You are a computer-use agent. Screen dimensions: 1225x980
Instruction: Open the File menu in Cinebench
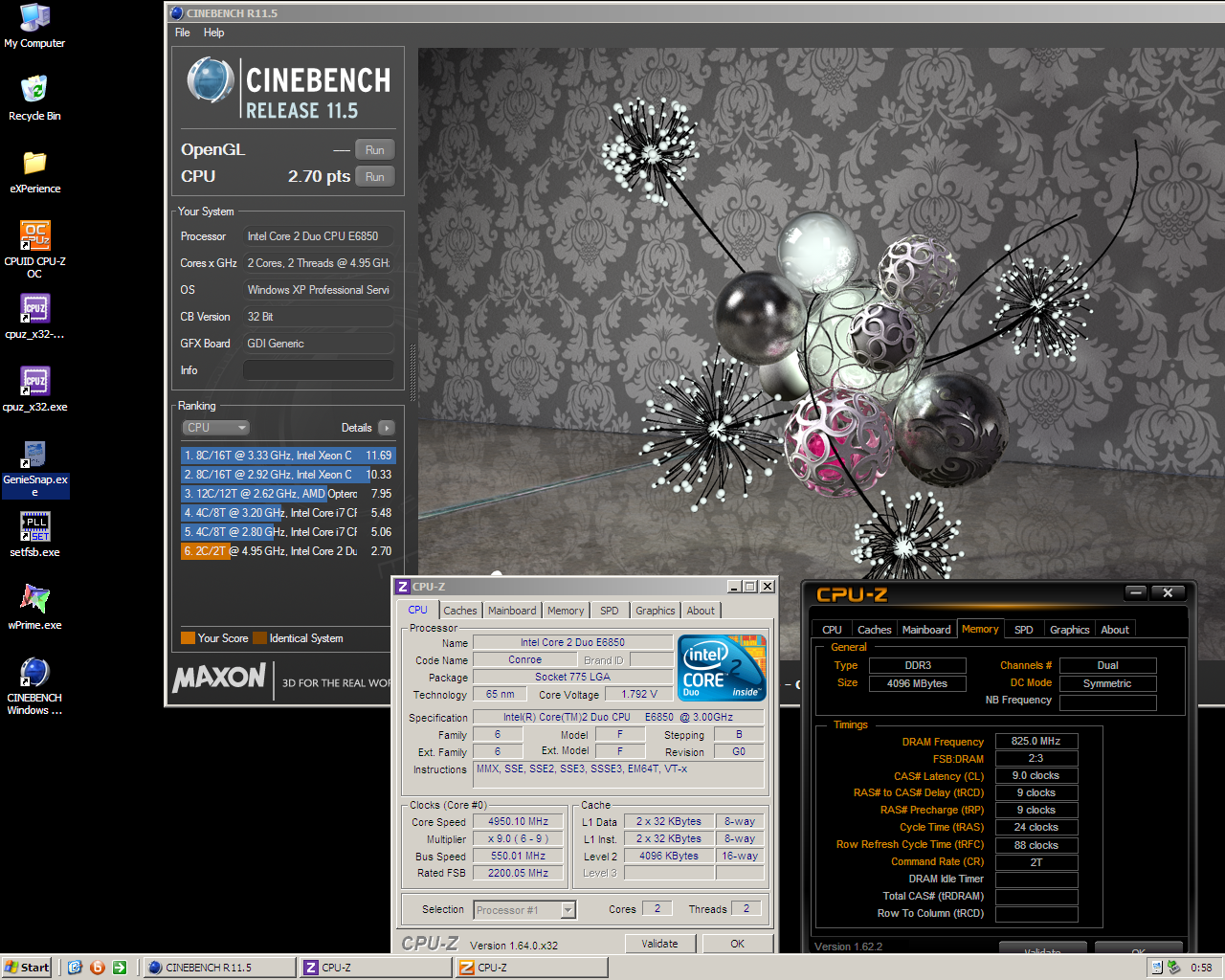coord(183,33)
